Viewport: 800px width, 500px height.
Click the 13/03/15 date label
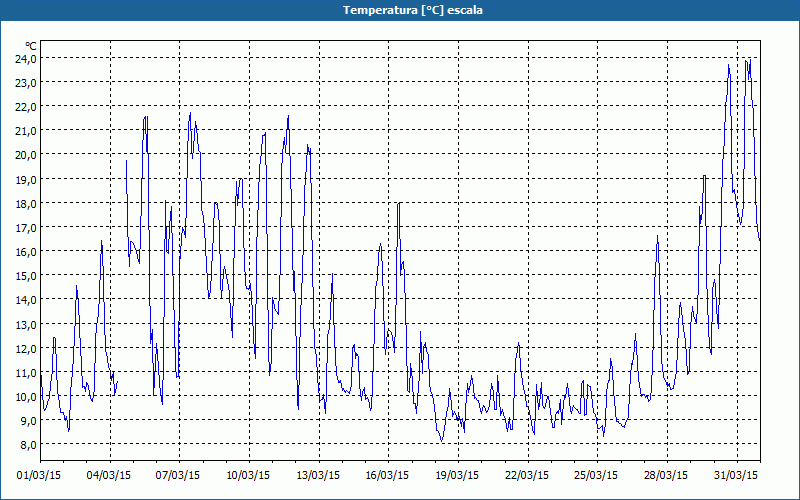[318, 476]
